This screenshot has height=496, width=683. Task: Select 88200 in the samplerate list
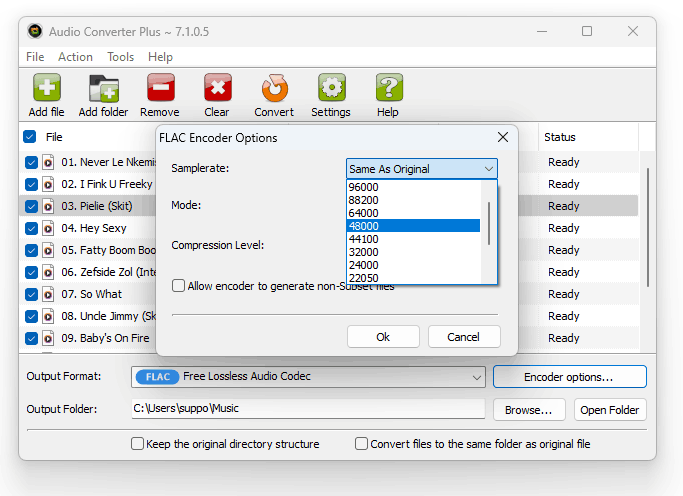click(413, 200)
